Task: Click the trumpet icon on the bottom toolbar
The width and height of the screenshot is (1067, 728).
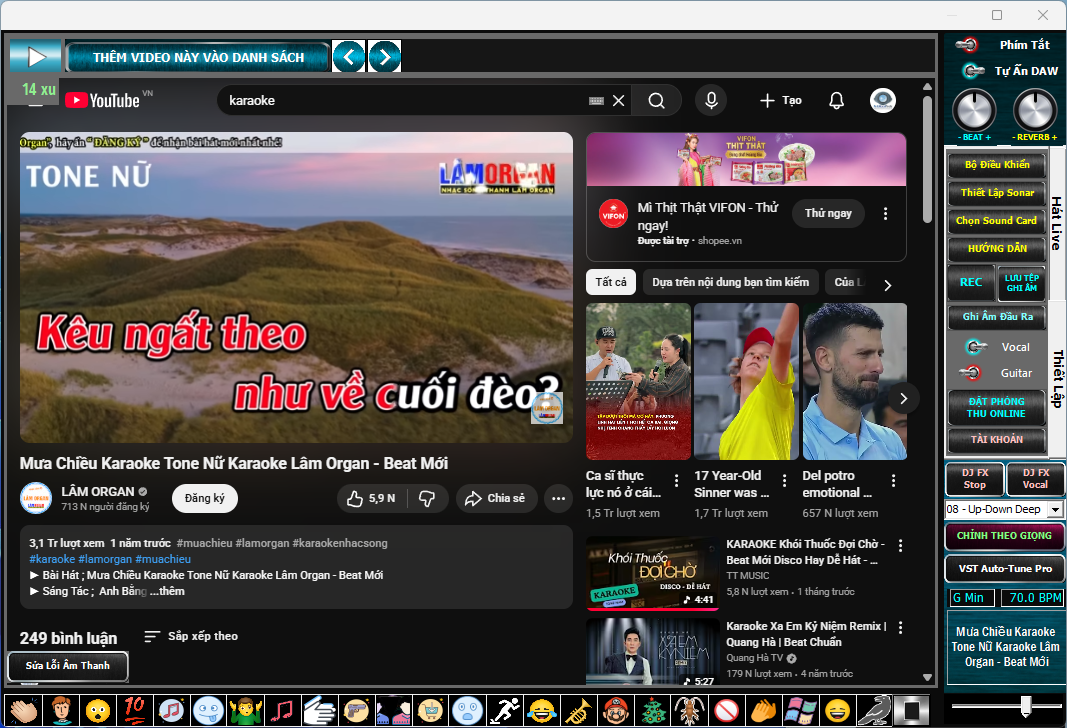Action: (577, 711)
